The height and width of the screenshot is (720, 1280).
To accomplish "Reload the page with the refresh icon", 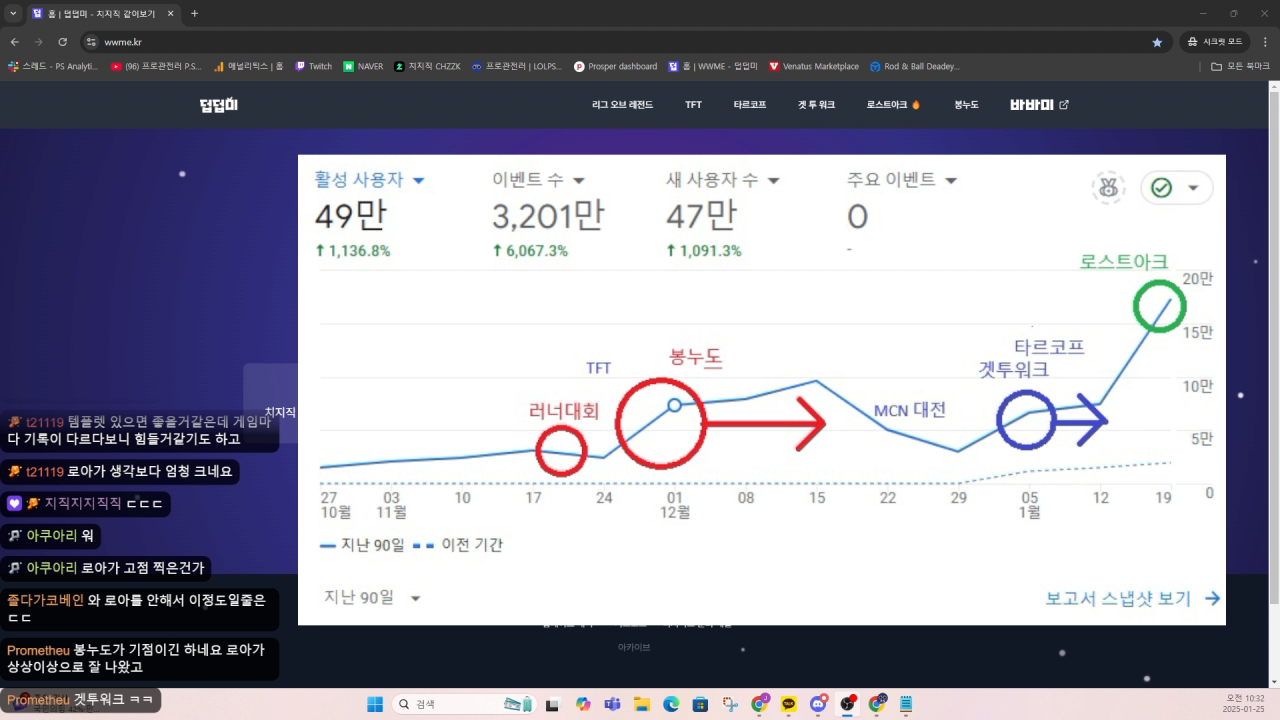I will [x=62, y=42].
